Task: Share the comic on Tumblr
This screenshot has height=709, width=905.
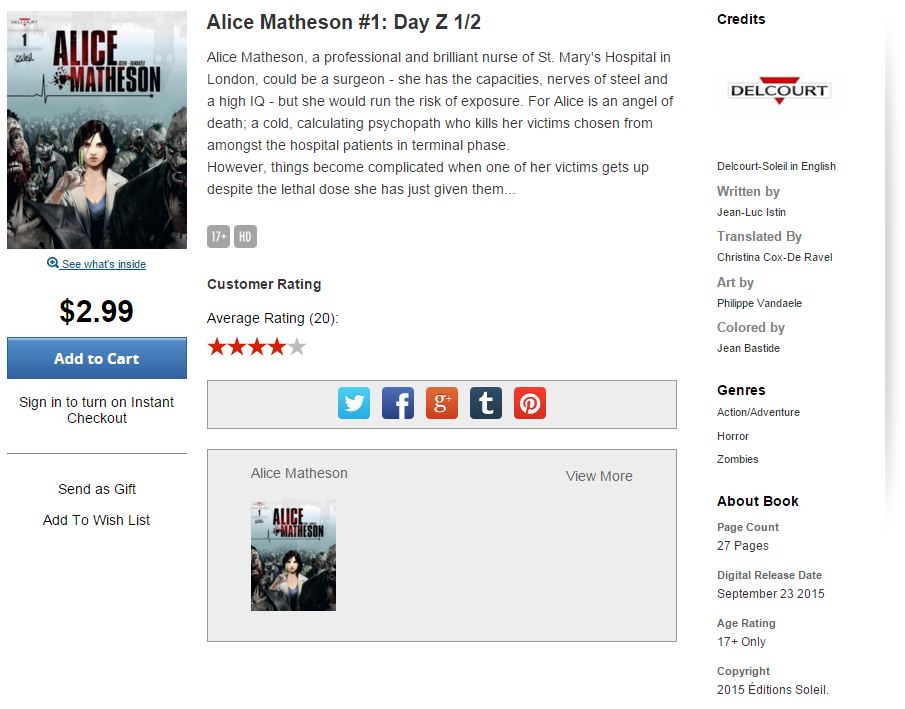Action: coord(485,403)
